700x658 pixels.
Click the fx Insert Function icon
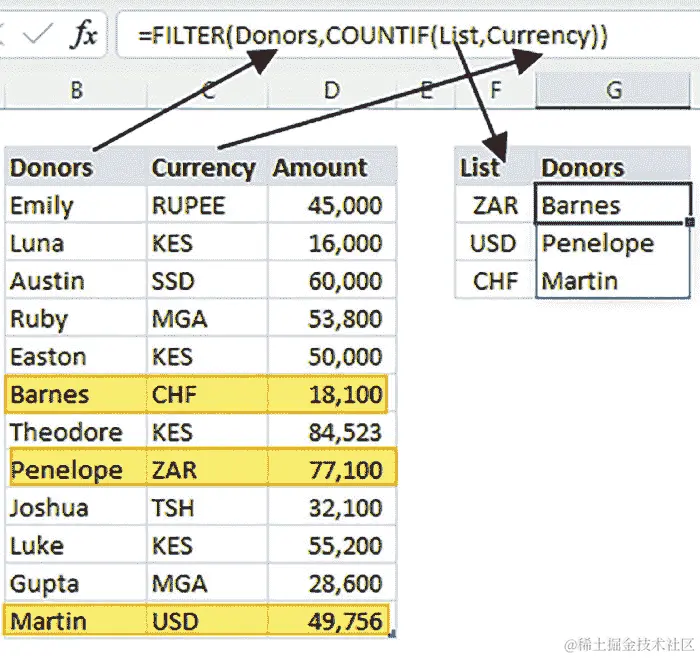click(x=83, y=34)
